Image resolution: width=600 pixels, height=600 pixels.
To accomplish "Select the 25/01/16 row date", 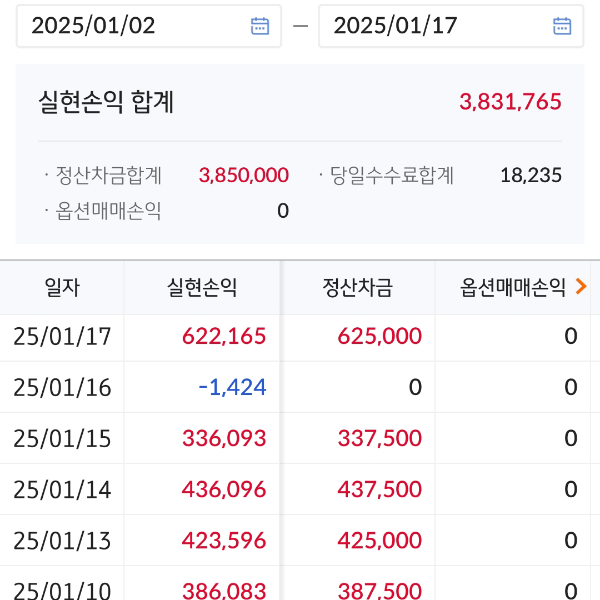I will [62, 387].
